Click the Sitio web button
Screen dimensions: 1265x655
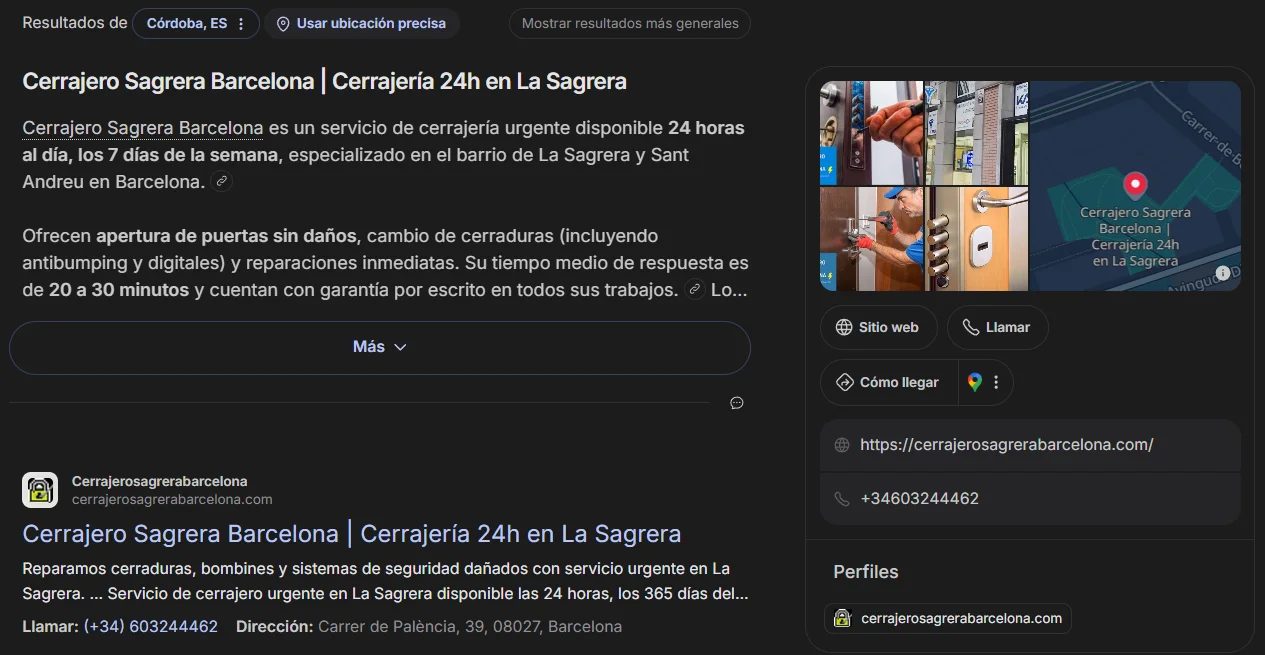click(x=878, y=328)
